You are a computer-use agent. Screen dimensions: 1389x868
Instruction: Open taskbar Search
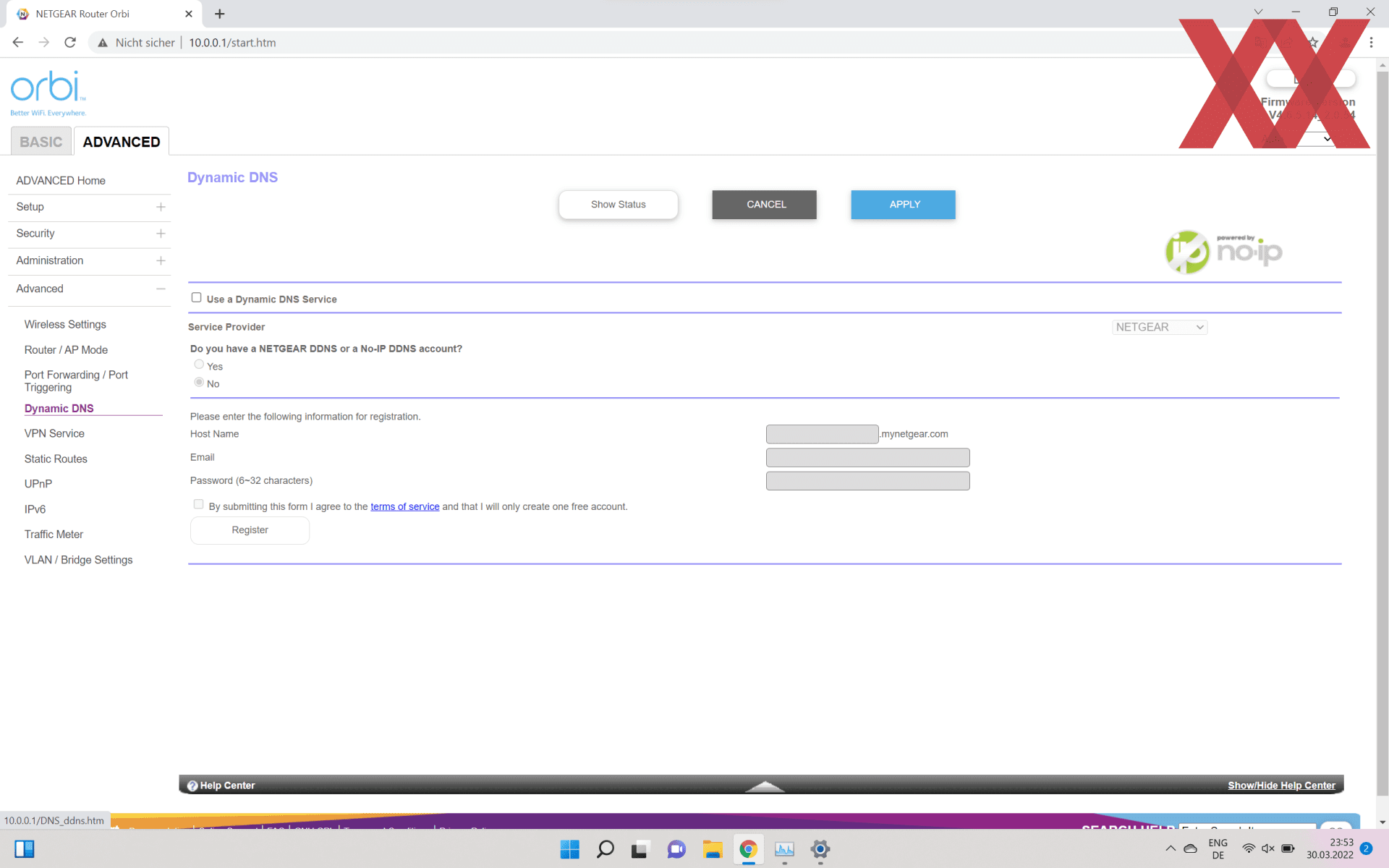click(606, 849)
